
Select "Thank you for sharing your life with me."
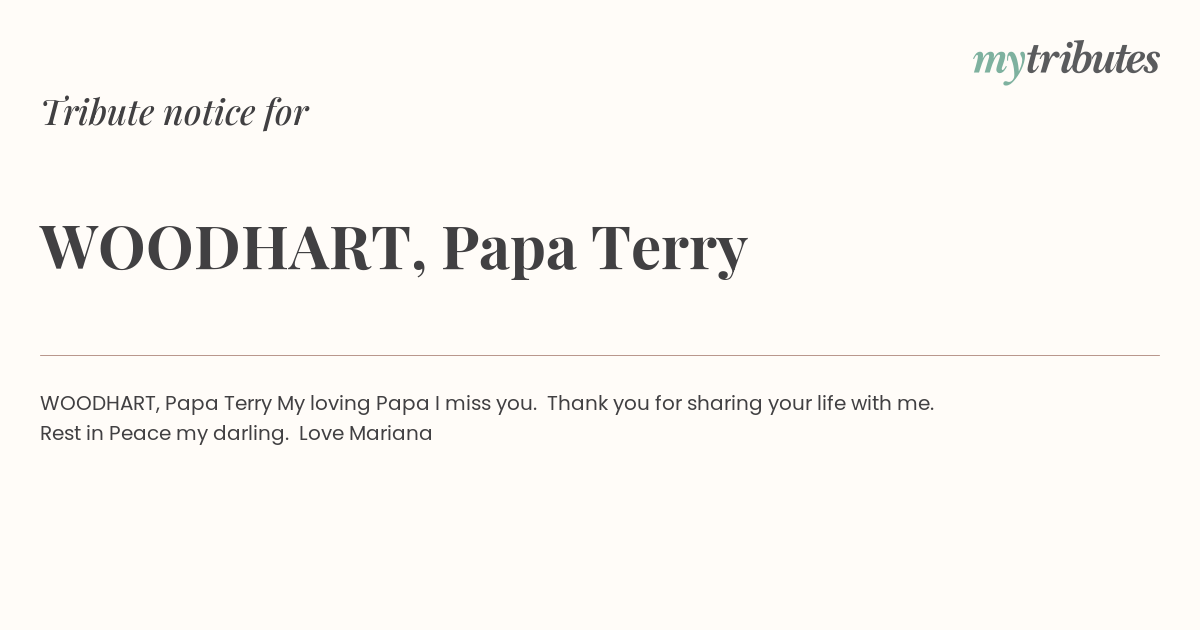pos(740,404)
